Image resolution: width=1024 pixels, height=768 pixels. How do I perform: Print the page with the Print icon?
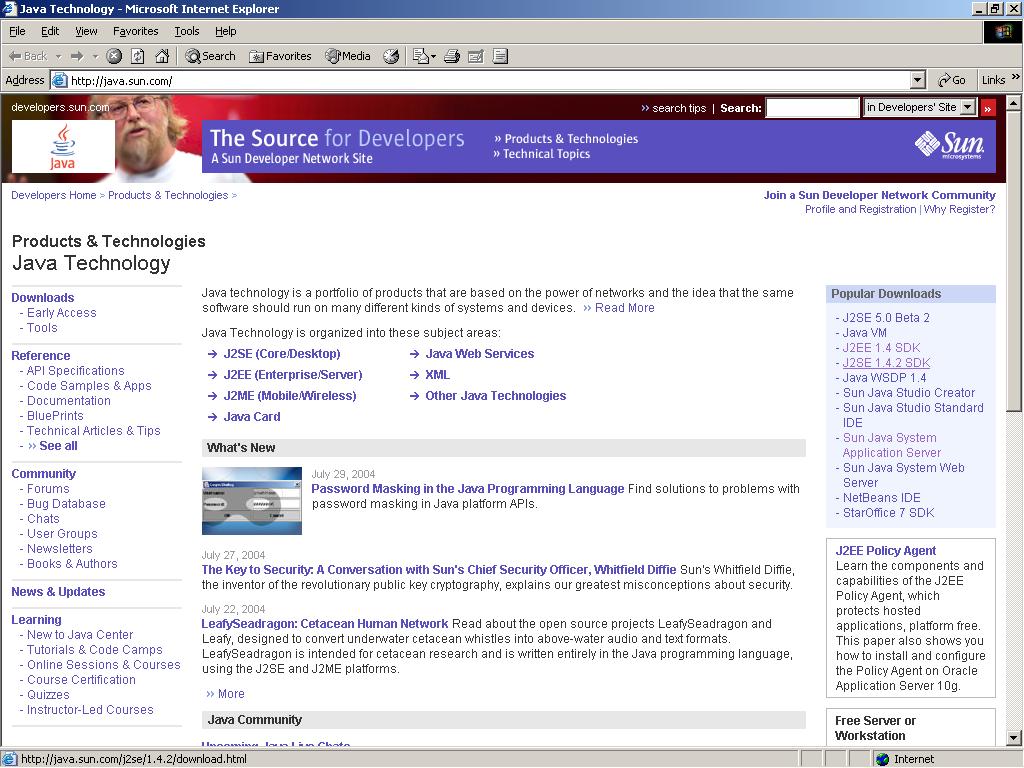452,56
